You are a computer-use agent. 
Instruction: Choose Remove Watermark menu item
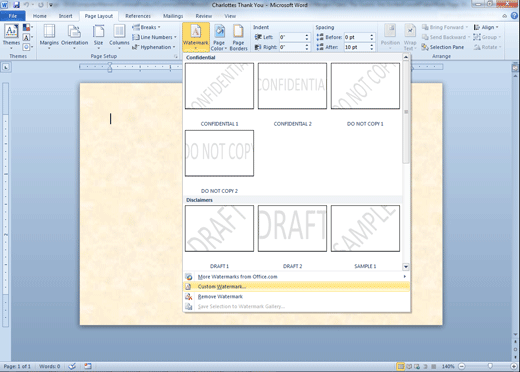tap(296, 297)
